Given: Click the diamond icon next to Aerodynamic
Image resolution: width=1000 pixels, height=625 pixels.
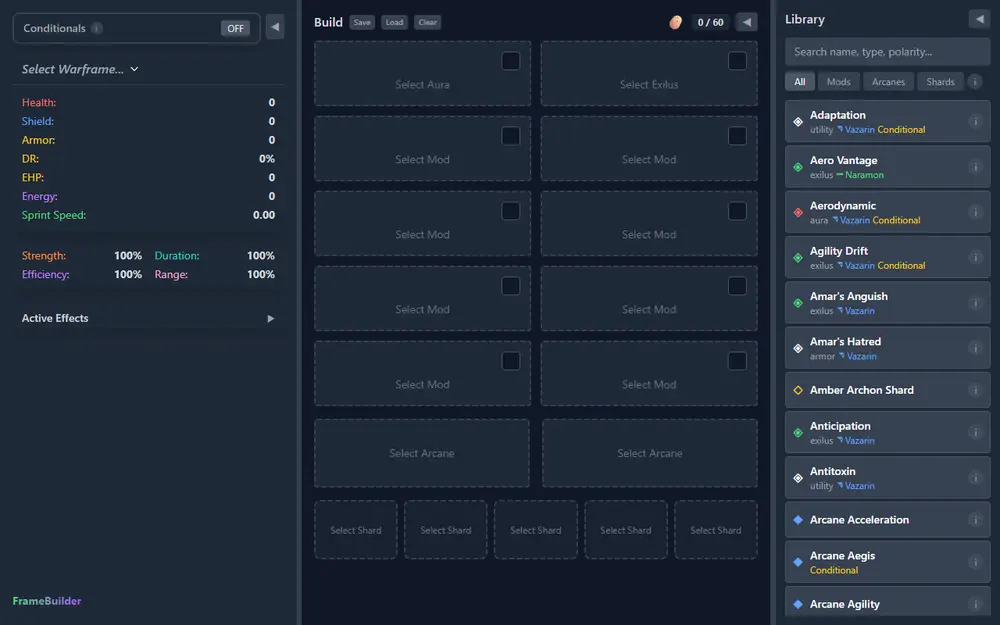Looking at the screenshot, I should pos(798,212).
